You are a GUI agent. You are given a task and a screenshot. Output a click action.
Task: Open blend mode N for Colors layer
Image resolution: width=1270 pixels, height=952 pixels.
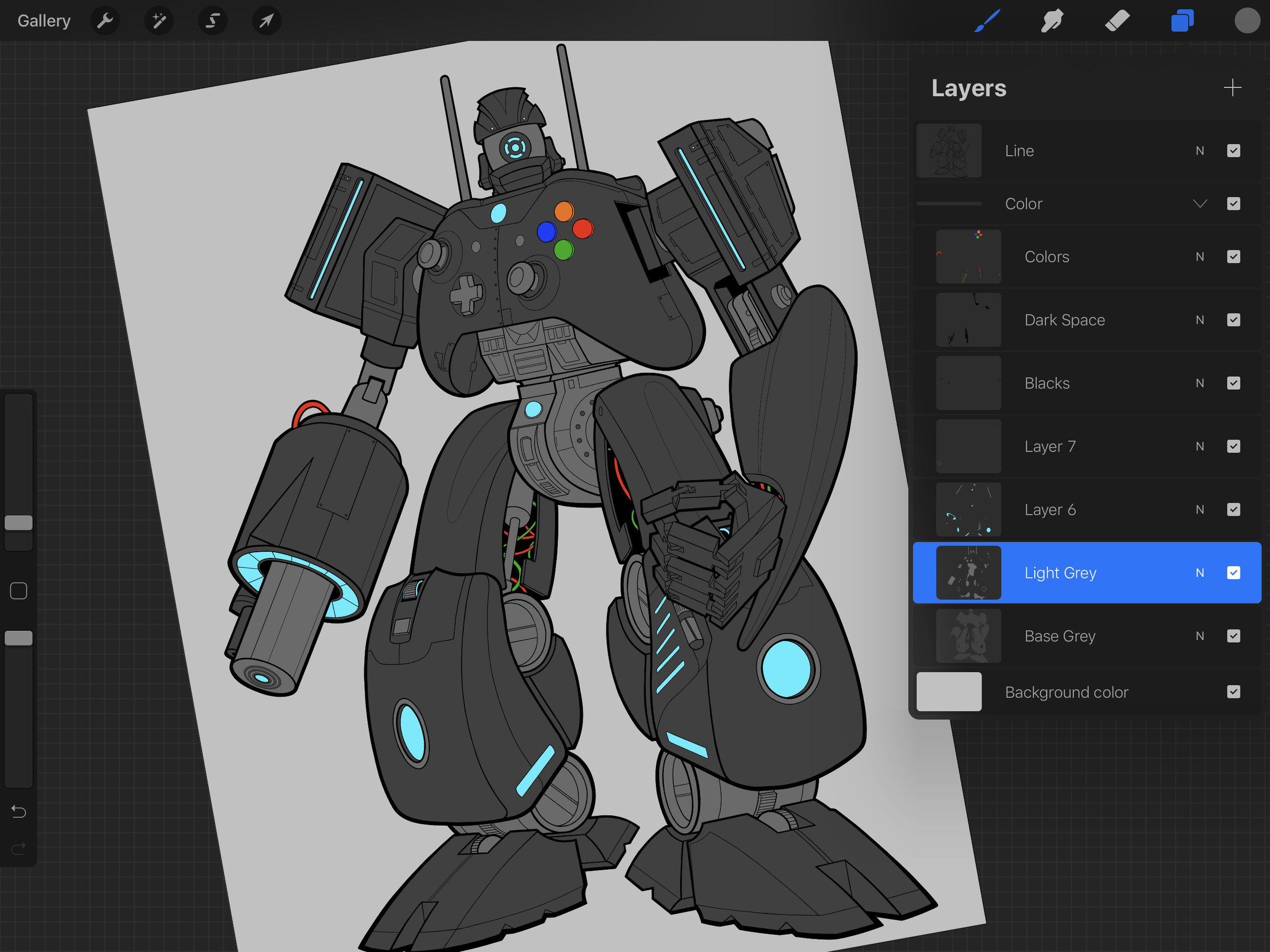pyautogui.click(x=1200, y=257)
